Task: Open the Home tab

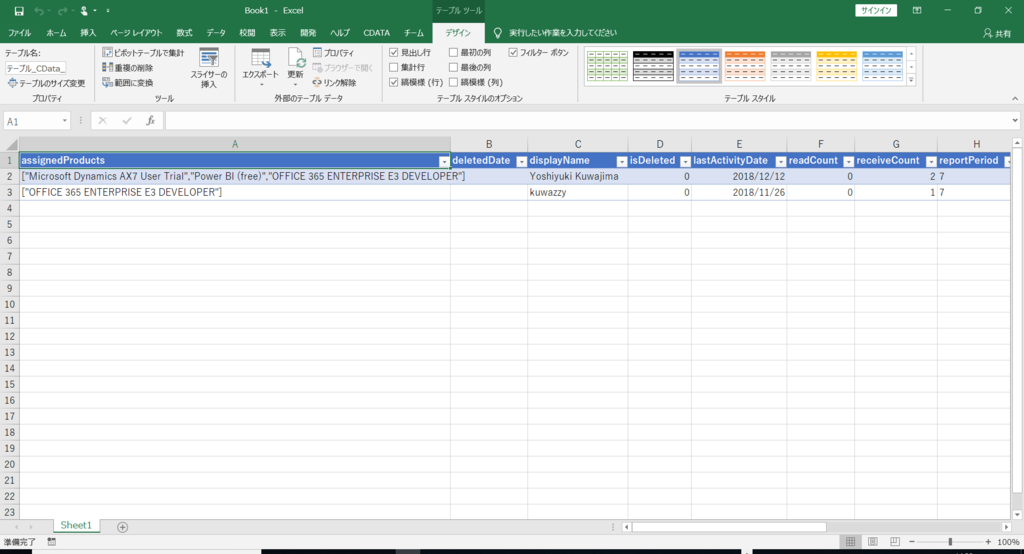Action: coord(56,33)
